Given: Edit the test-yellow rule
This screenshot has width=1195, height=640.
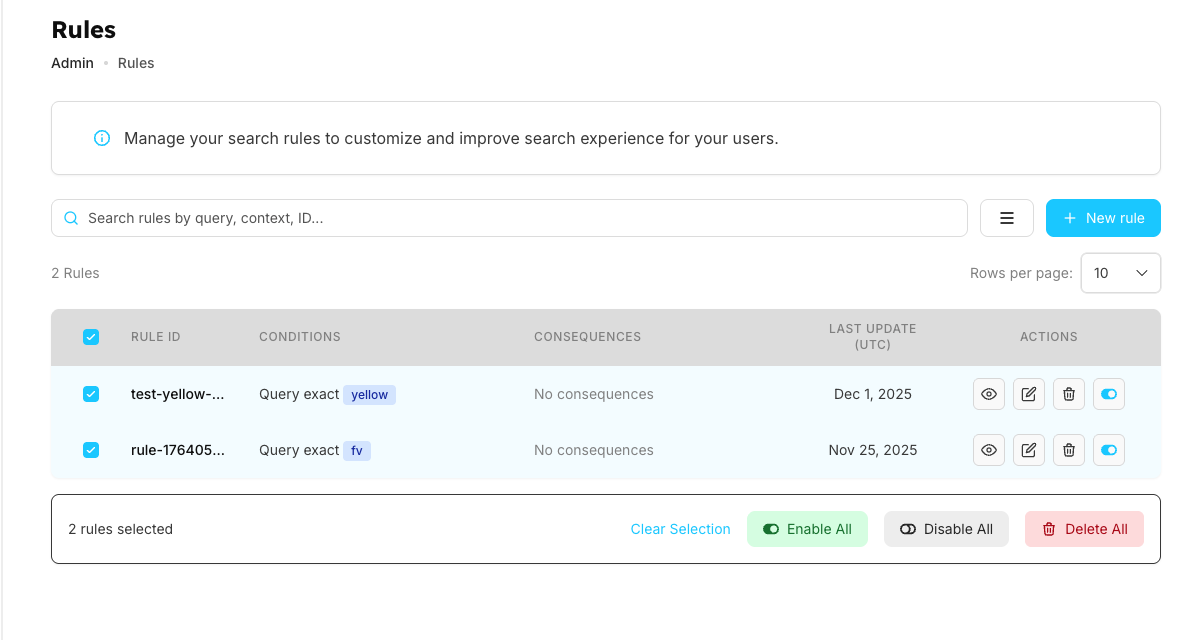Looking at the screenshot, I should (1029, 394).
